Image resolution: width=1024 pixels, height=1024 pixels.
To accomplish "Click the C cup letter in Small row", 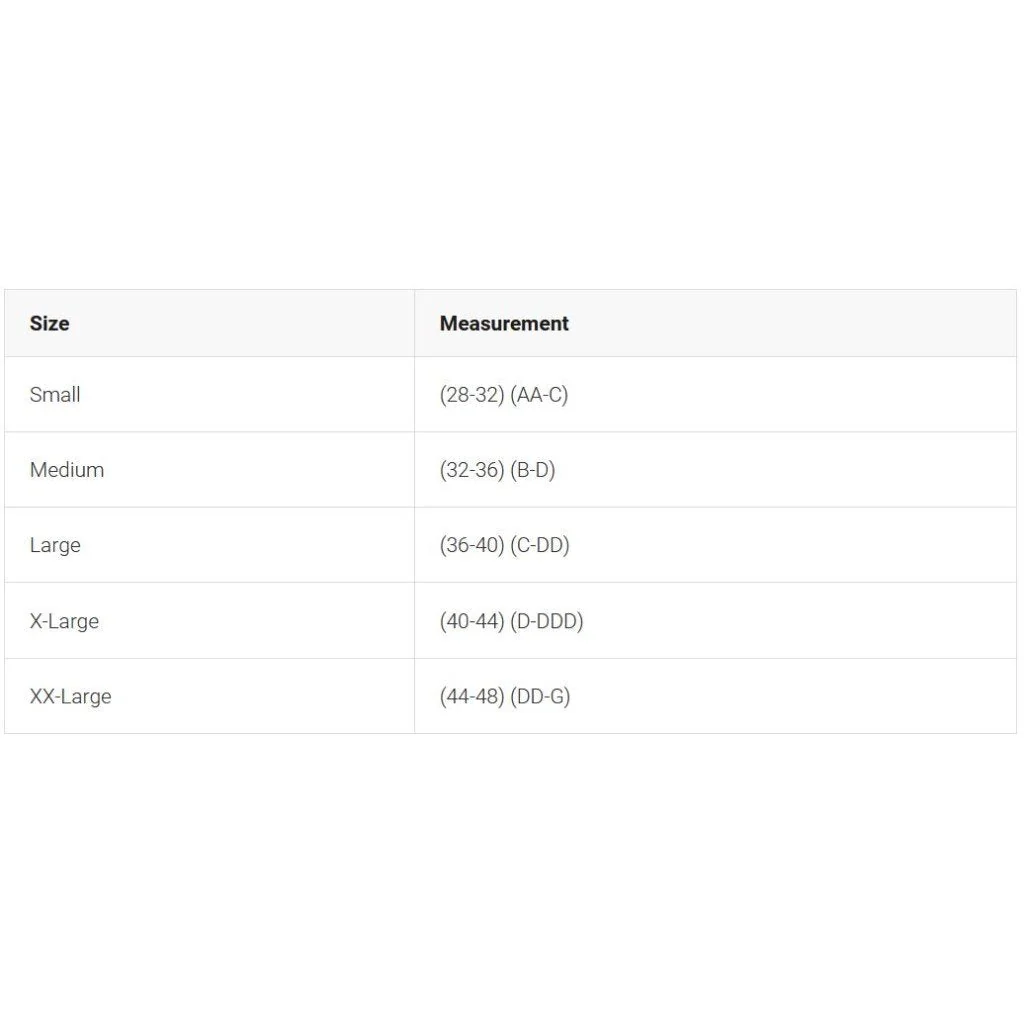I will [555, 394].
